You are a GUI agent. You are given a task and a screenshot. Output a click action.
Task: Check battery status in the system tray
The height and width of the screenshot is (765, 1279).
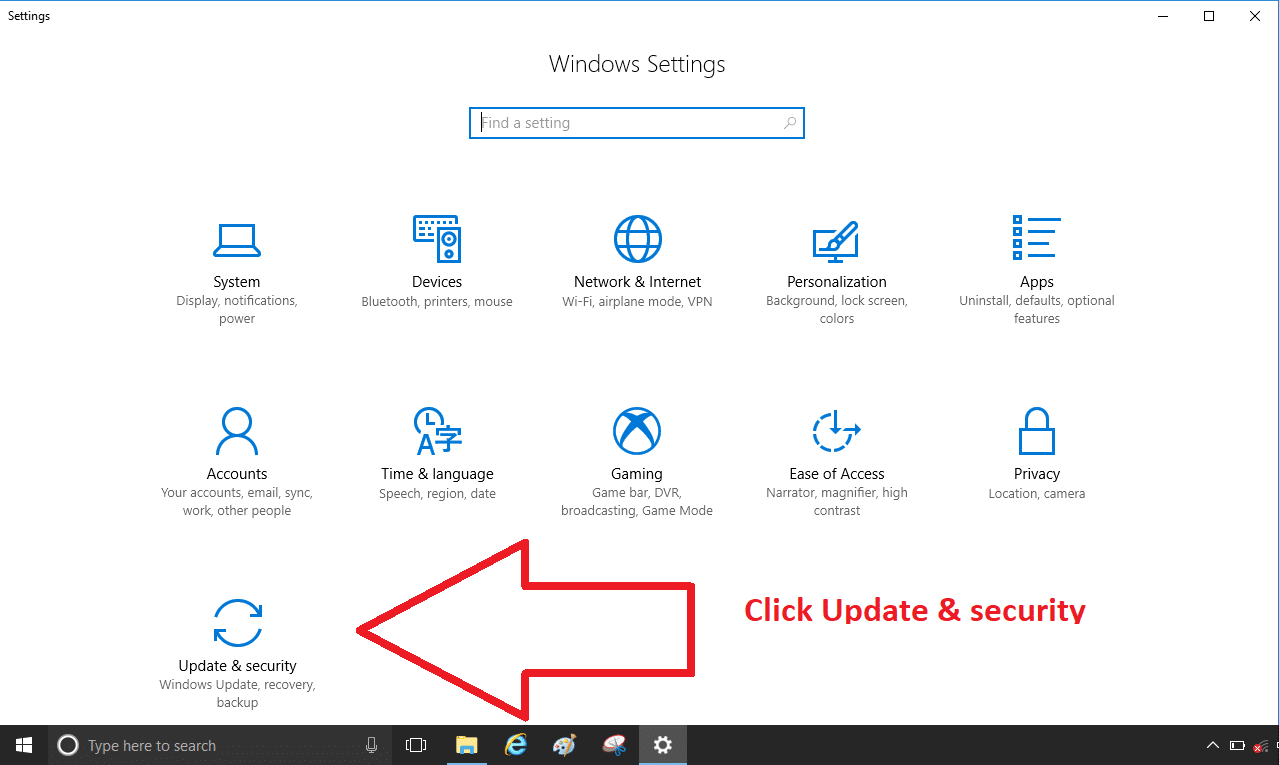coord(1236,745)
